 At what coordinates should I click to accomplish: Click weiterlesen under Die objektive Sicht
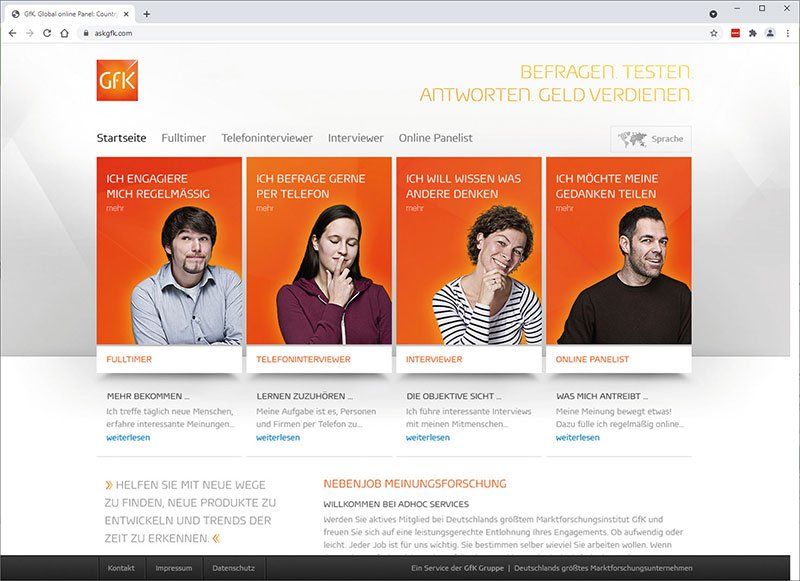coord(428,437)
